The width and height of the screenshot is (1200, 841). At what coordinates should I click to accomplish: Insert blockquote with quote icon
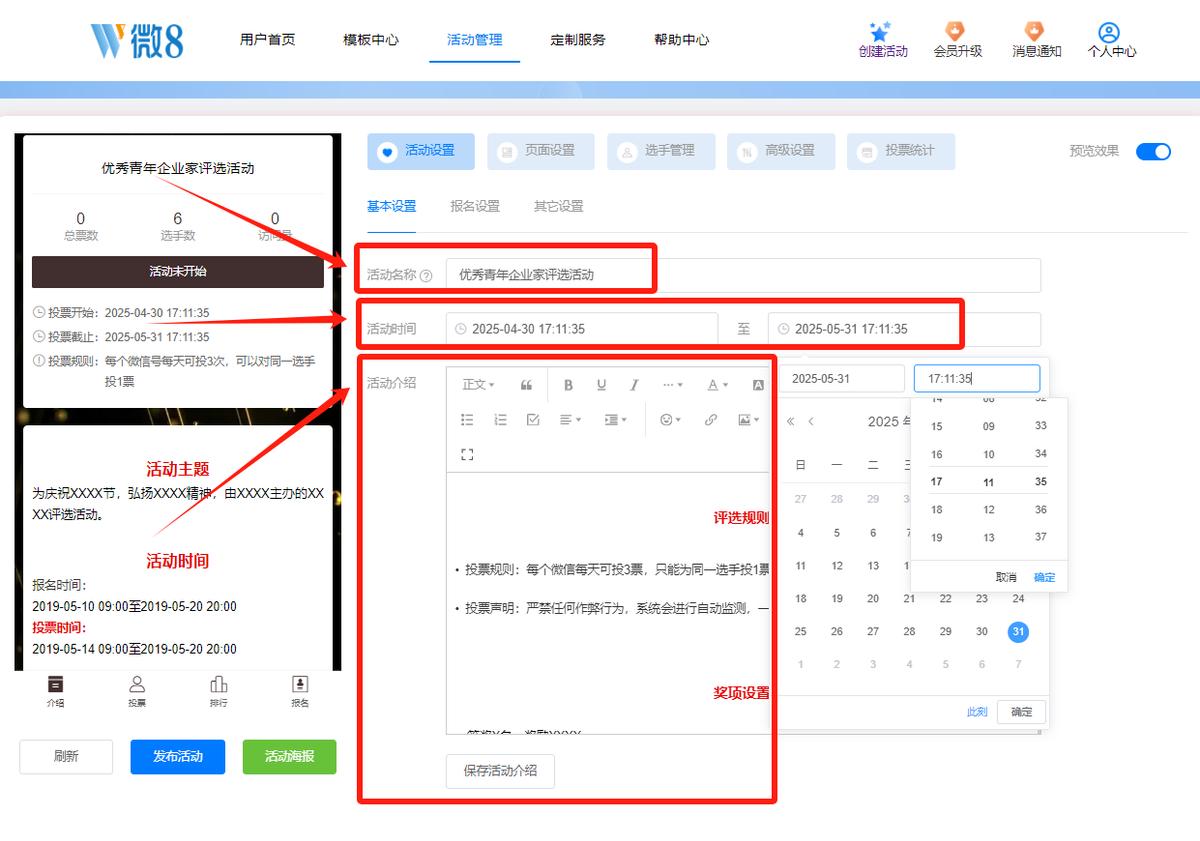click(527, 385)
